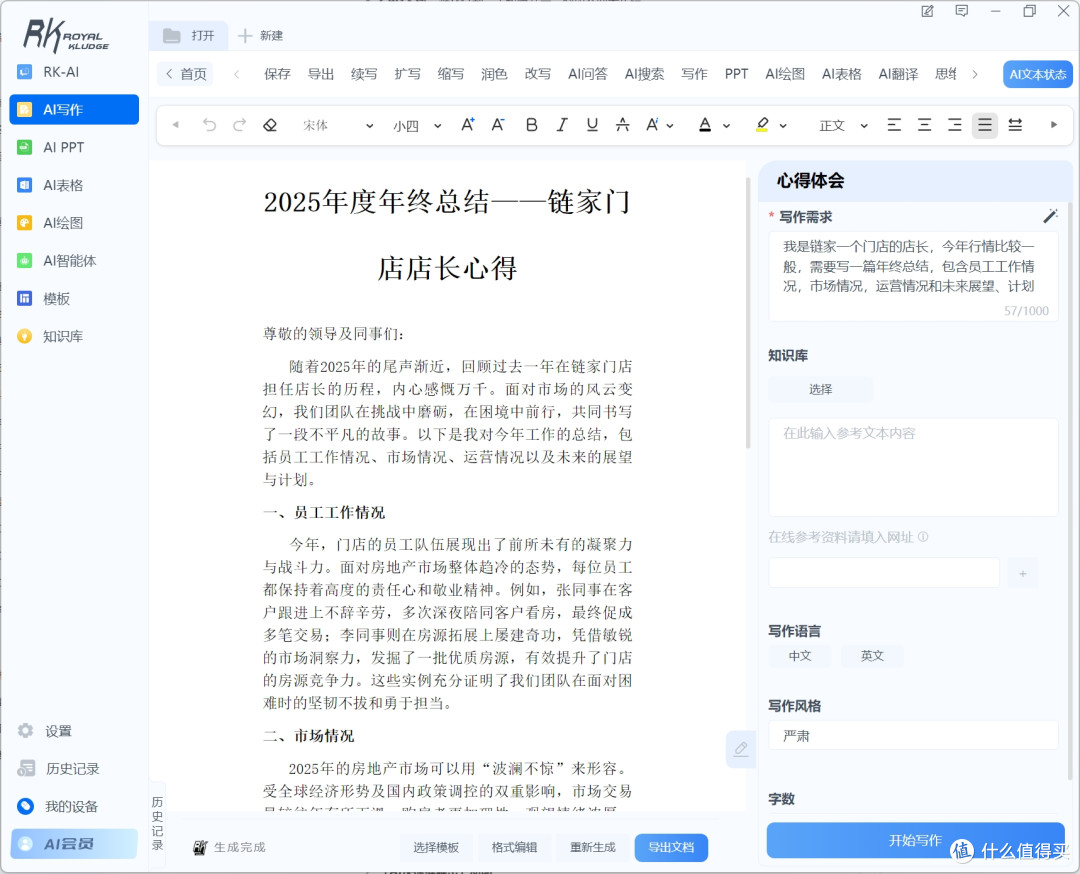Viewport: 1080px width, 874px height.
Task: Toggle the AI文本状态 button
Action: pos(1038,74)
